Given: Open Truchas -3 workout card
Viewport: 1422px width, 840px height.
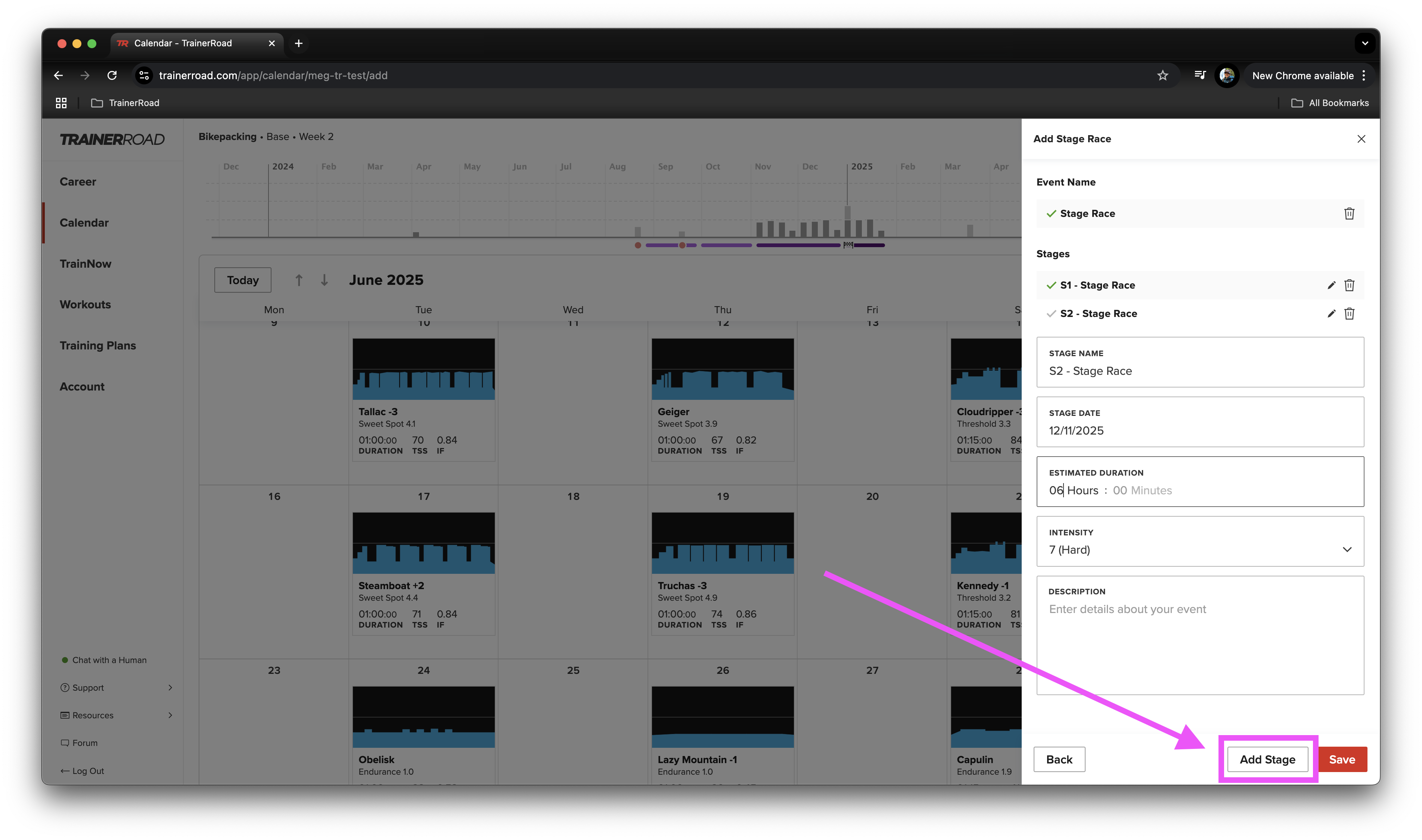Looking at the screenshot, I should 723,573.
